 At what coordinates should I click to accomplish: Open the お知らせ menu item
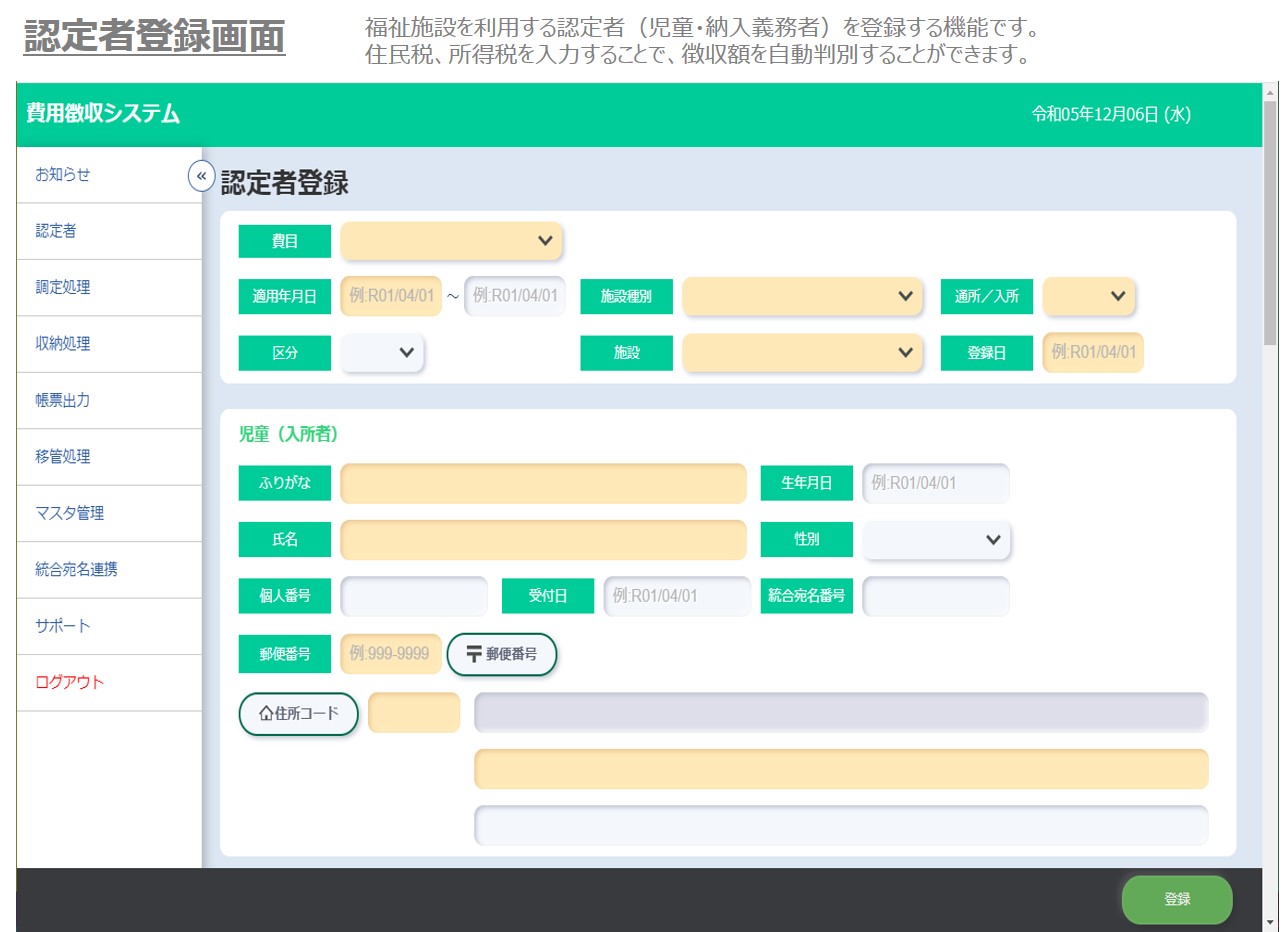63,175
